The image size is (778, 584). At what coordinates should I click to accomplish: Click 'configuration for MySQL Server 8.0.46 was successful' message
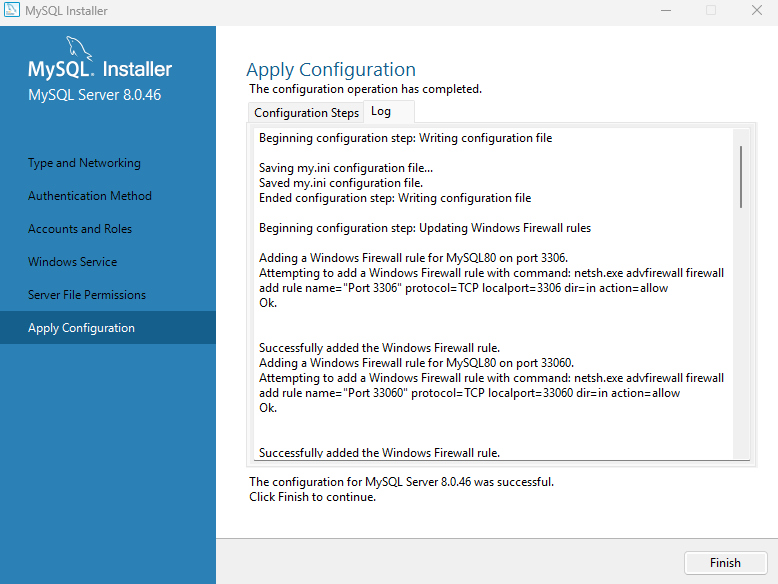(401, 482)
